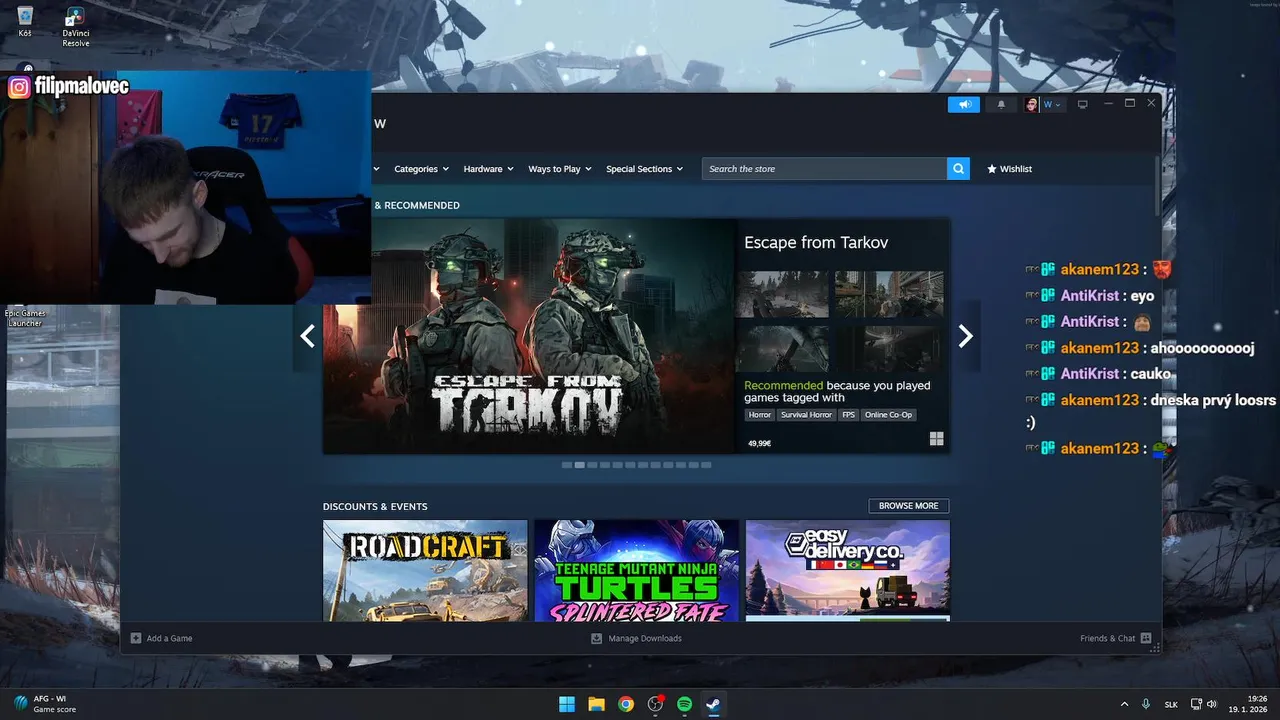
Task: Open the RoadCraft discount capsule
Action: click(x=425, y=570)
